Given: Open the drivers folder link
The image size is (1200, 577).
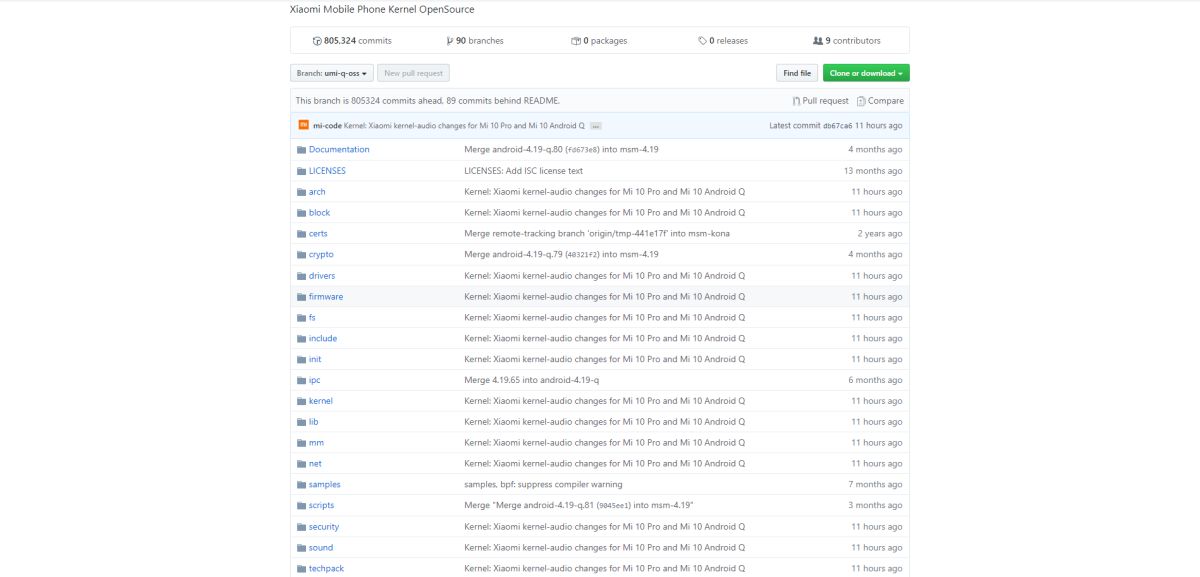Looking at the screenshot, I should pyautogui.click(x=322, y=276).
